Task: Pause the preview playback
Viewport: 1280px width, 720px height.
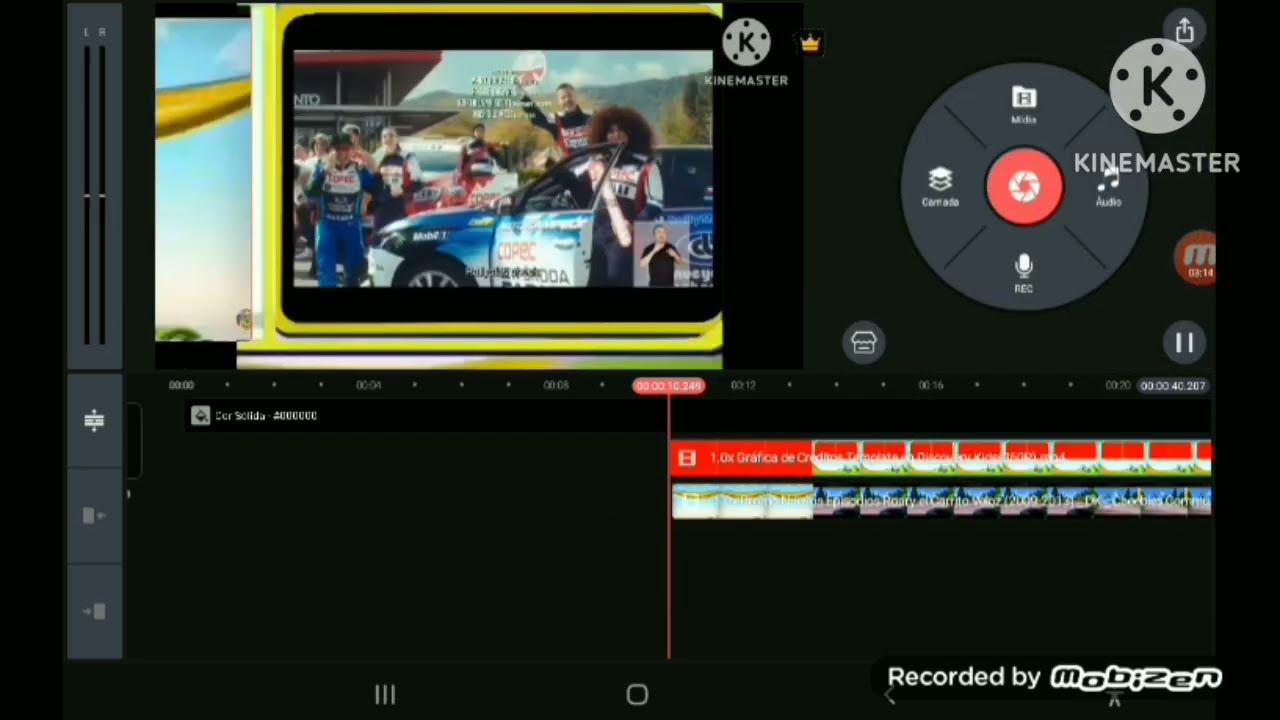Action: coord(1185,343)
